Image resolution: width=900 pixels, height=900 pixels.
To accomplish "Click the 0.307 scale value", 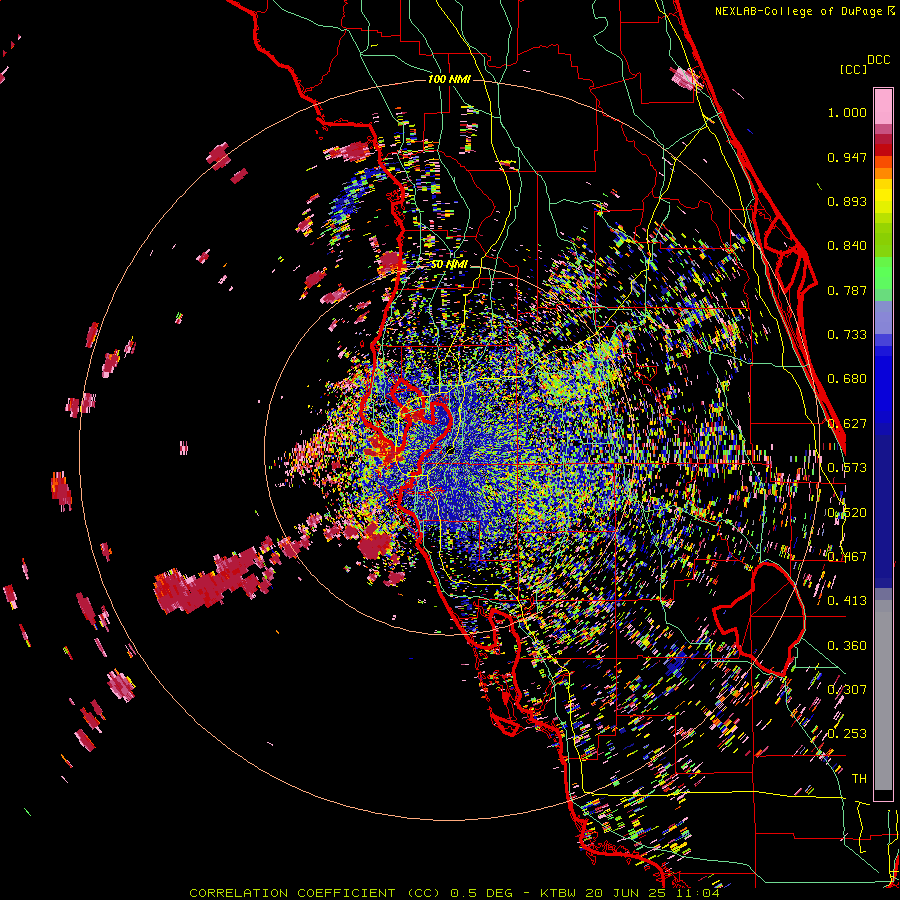I will (847, 690).
